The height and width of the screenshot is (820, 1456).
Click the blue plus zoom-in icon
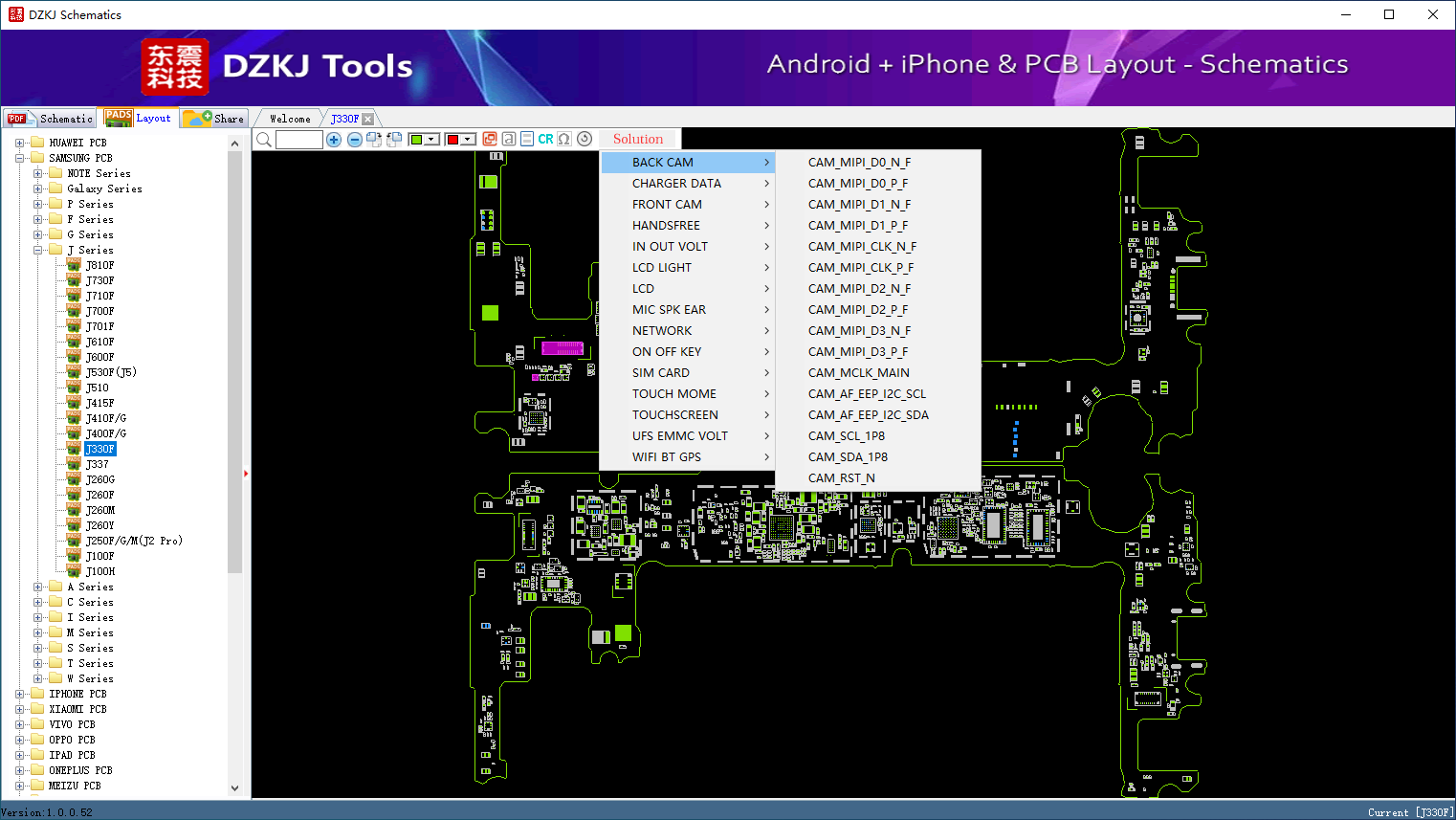tap(334, 140)
